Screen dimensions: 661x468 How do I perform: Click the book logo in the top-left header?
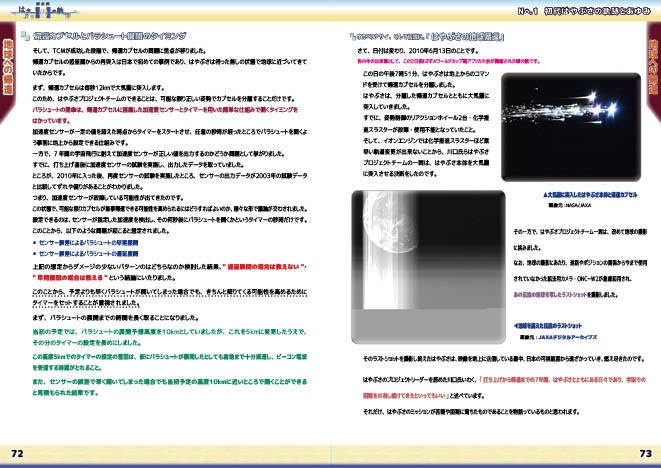pyautogui.click(x=44, y=11)
